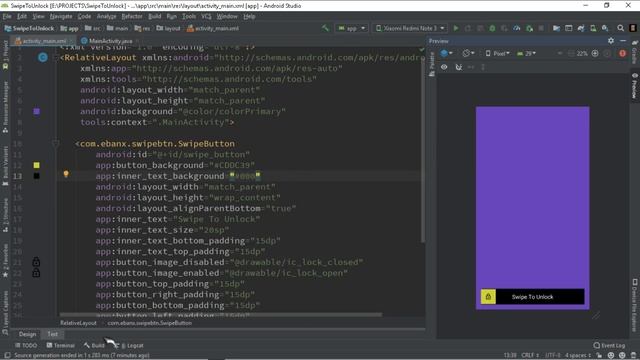Viewport: 640px width, 360px height.
Task: Open the Resource Manager side panel
Action: [x=5, y=107]
